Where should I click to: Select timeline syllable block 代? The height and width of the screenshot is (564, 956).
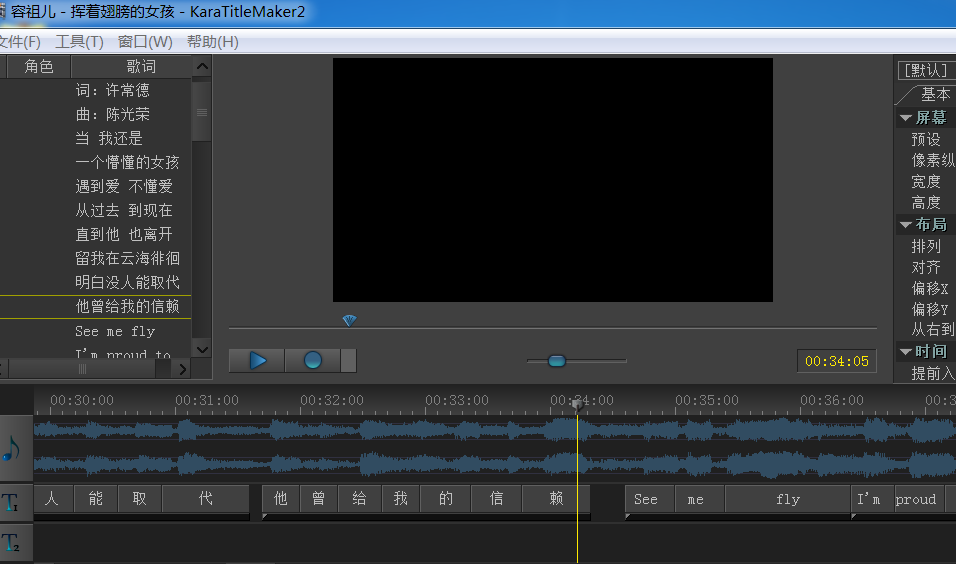point(206,499)
